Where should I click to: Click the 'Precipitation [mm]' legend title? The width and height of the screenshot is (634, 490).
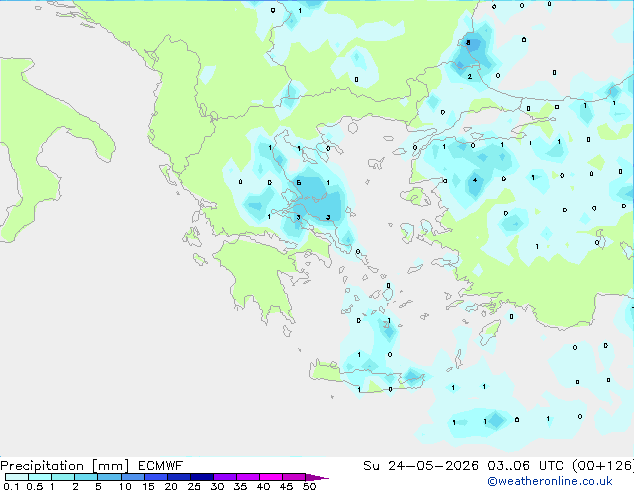coord(64,466)
